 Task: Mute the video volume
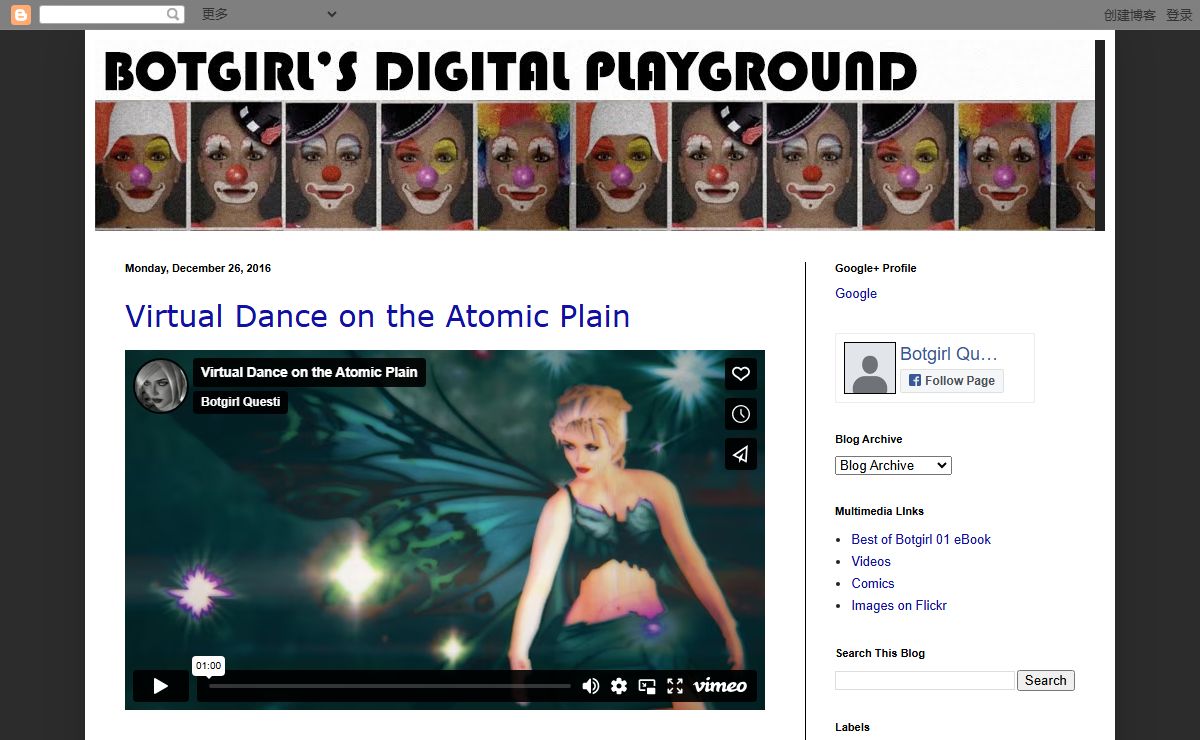[x=591, y=686]
